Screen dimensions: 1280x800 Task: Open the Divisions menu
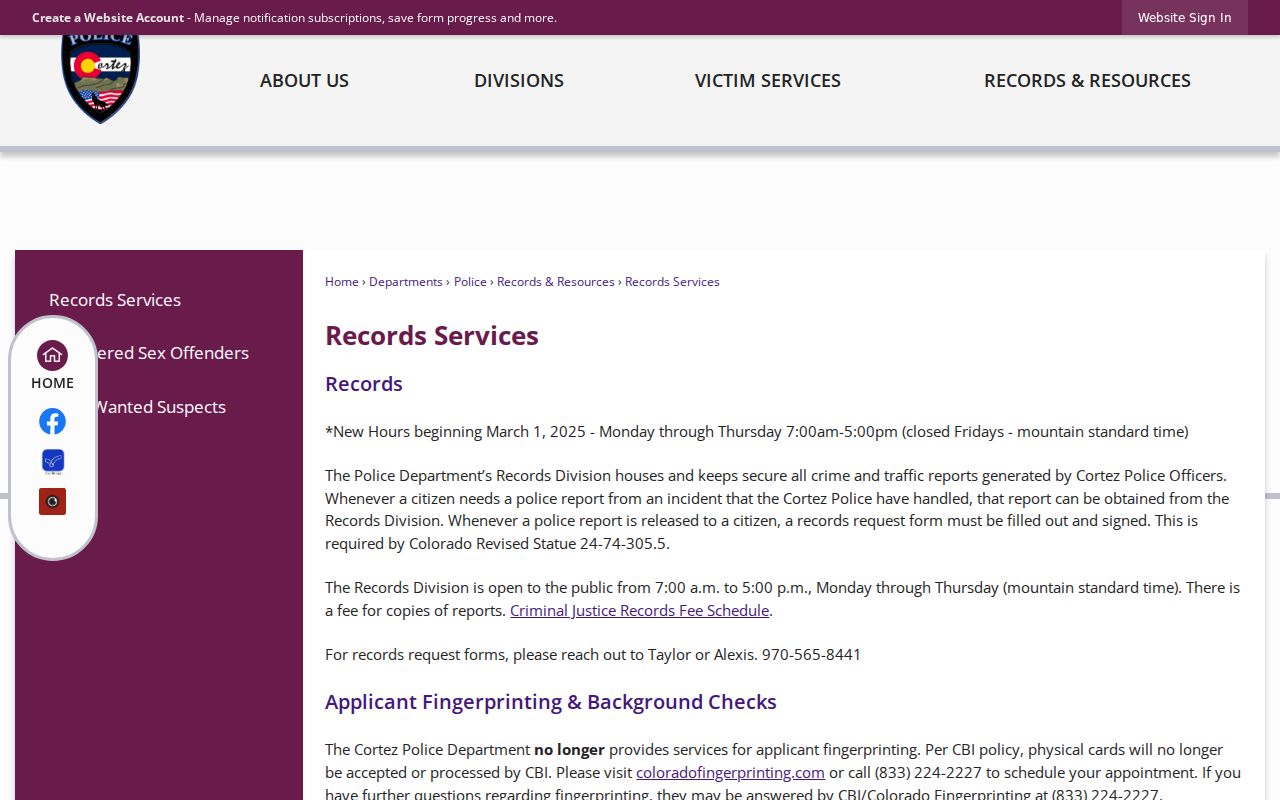[519, 81]
